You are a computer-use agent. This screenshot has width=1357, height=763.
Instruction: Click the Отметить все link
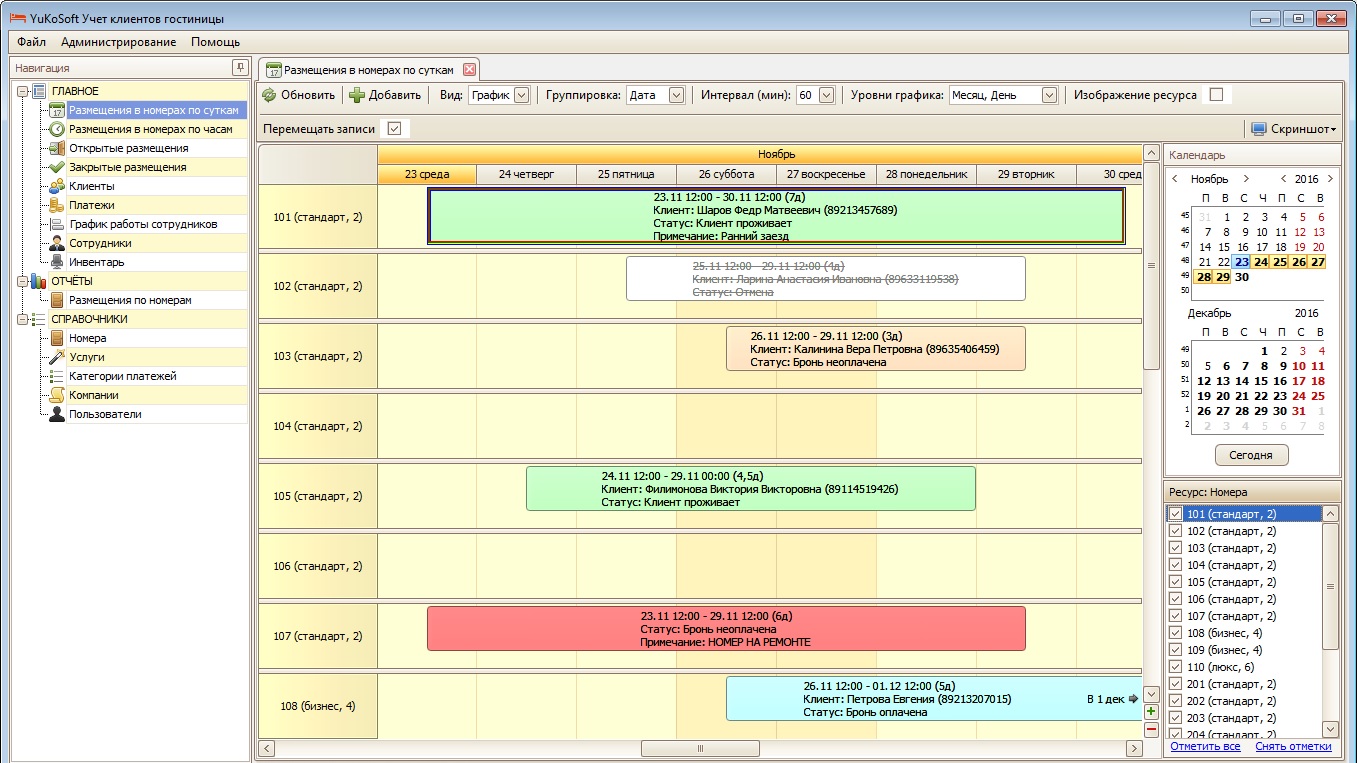pyautogui.click(x=1205, y=746)
